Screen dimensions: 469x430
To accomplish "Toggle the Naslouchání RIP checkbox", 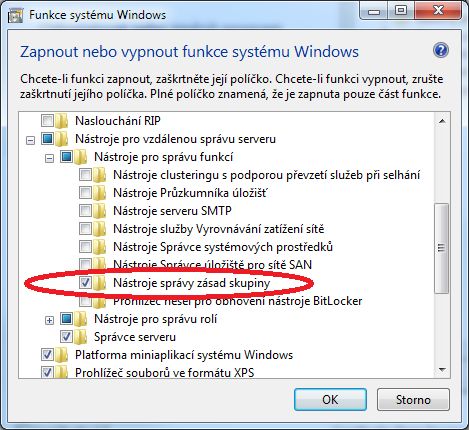I will (x=47, y=120).
